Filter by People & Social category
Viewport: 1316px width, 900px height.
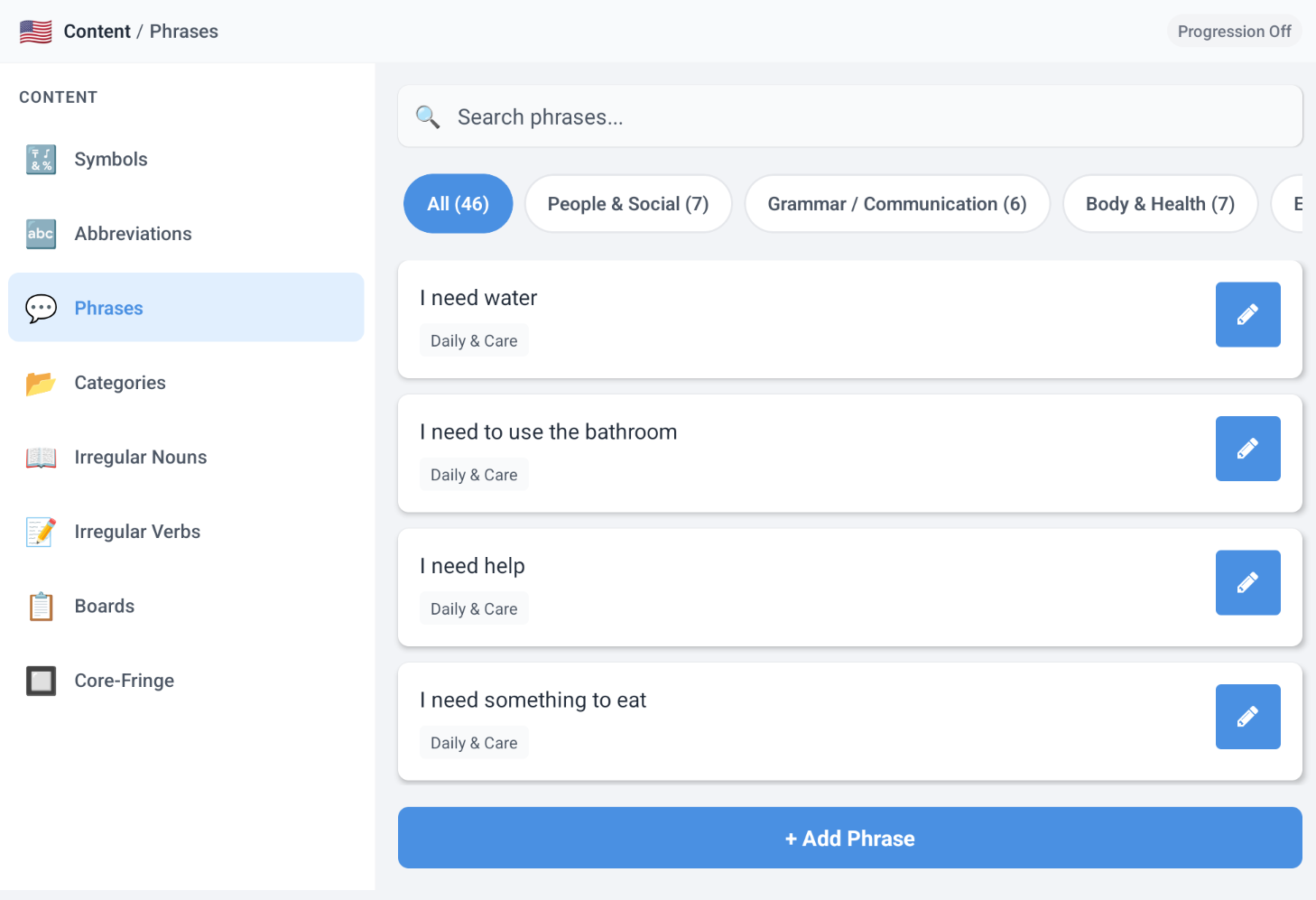(x=627, y=204)
